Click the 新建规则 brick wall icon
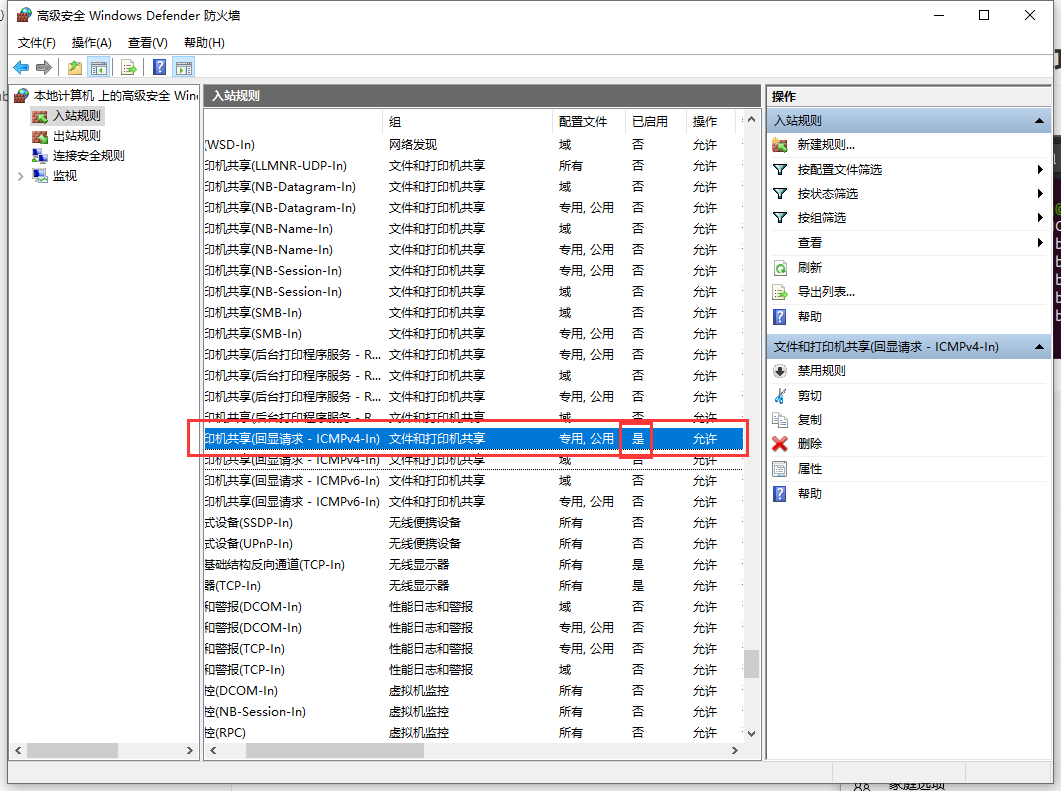This screenshot has height=791, width=1061. (780, 145)
